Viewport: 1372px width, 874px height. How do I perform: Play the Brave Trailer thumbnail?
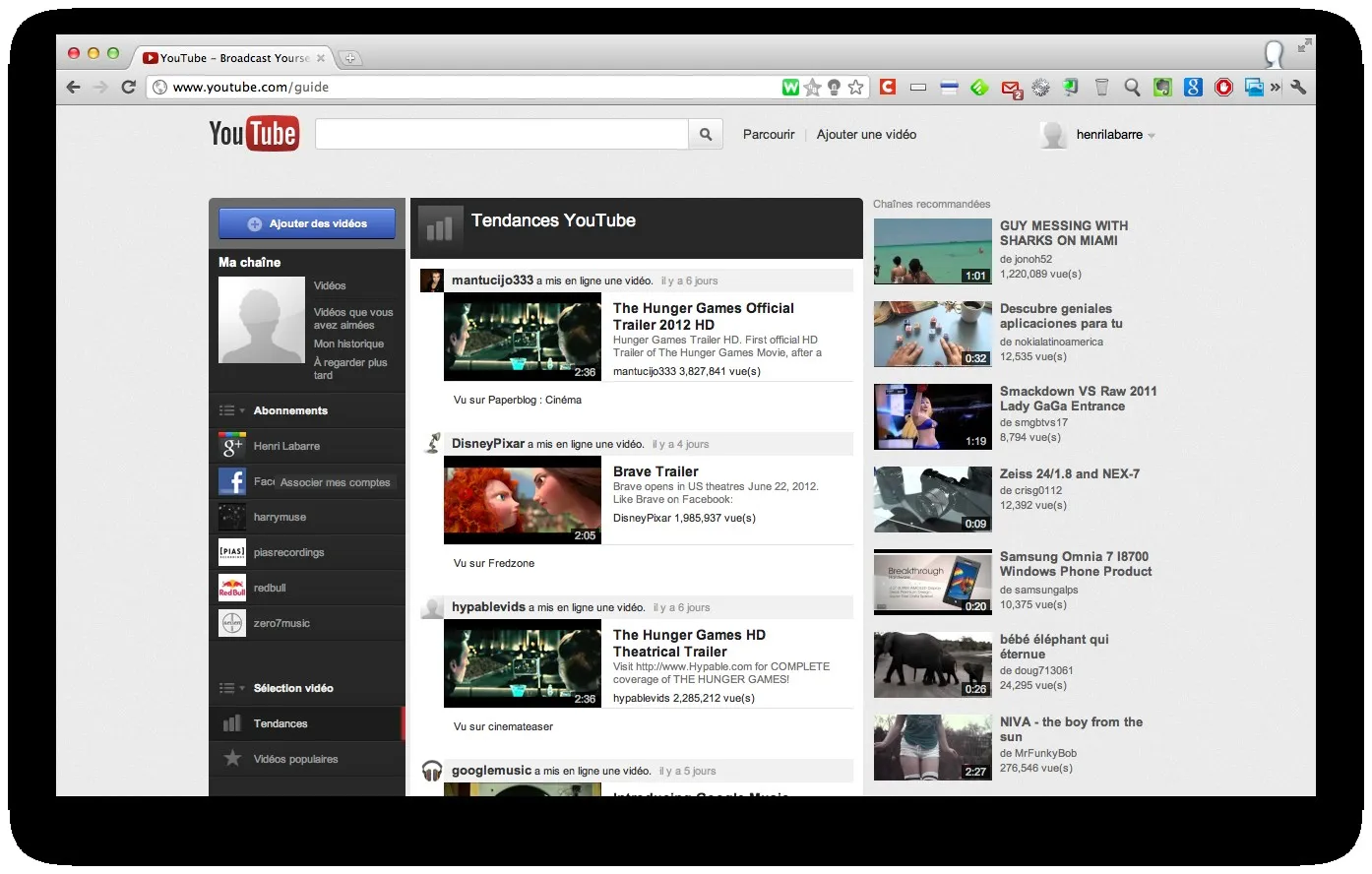tap(523, 500)
